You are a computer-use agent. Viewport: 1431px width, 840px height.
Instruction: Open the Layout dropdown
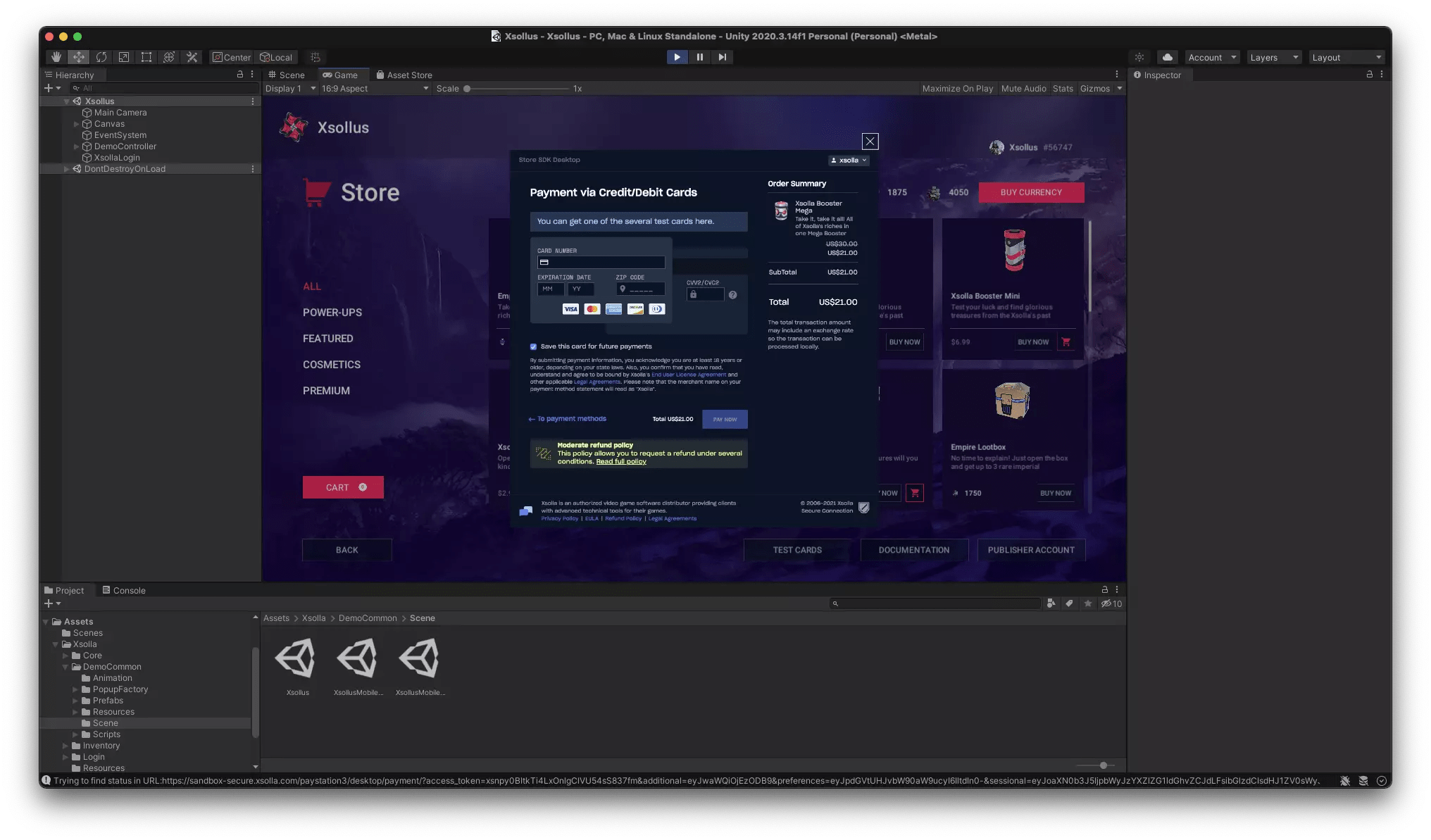1346,58
